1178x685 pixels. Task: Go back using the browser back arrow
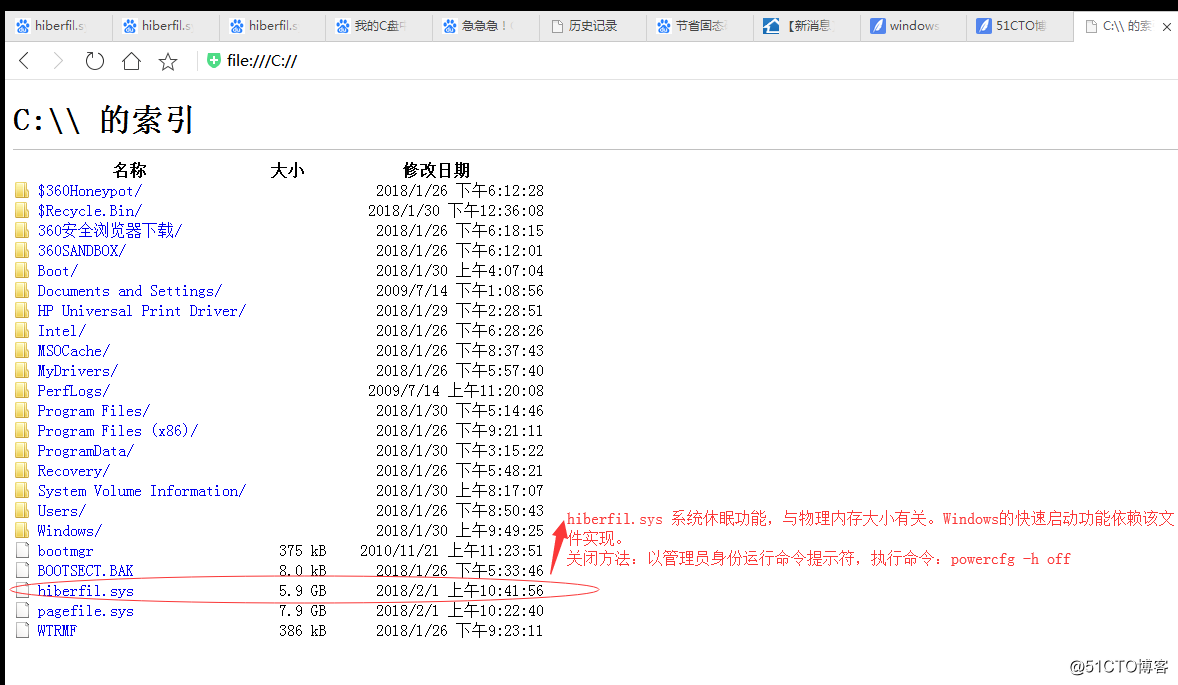24,61
